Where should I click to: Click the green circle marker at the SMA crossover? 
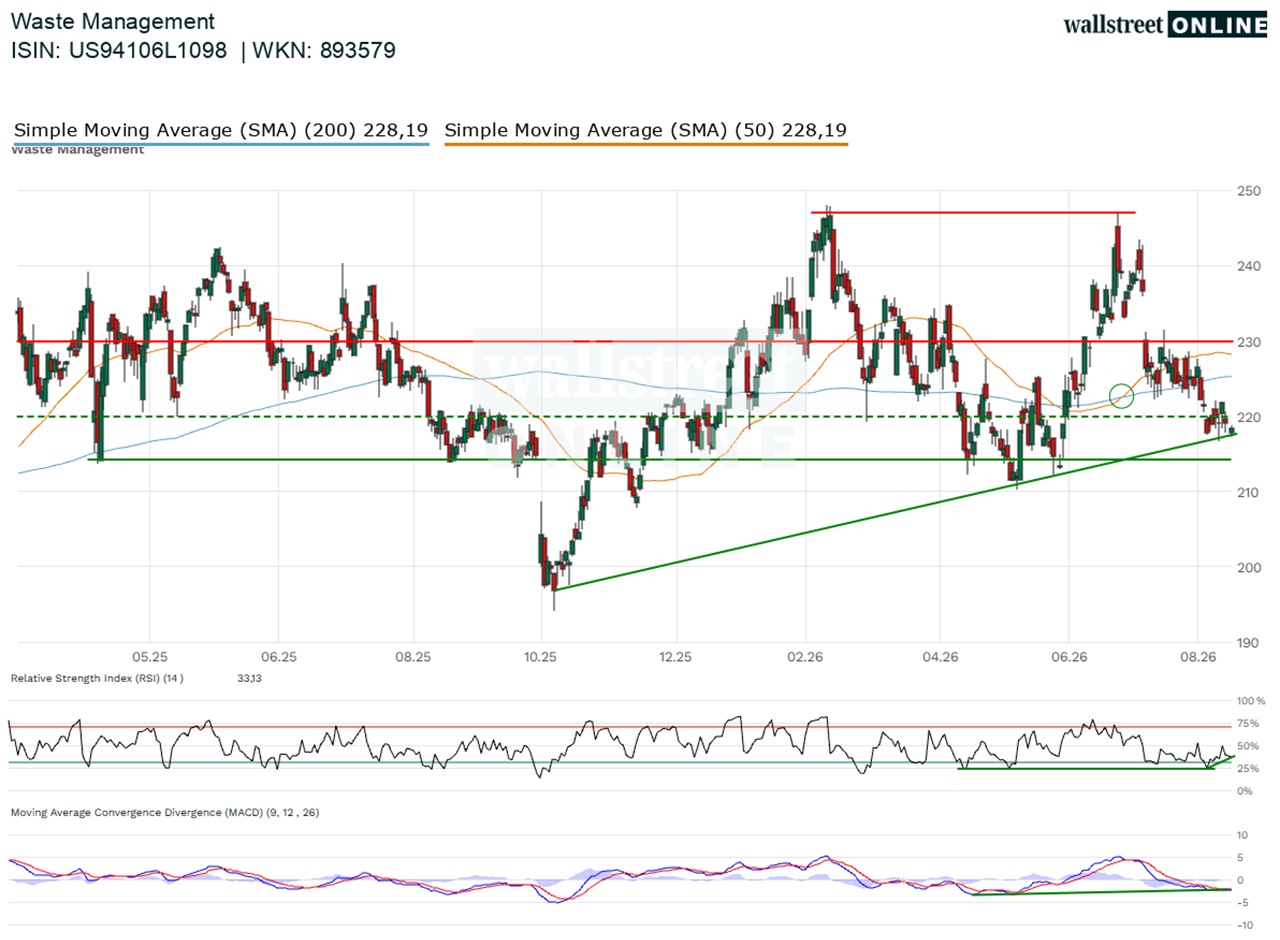[x=1121, y=395]
